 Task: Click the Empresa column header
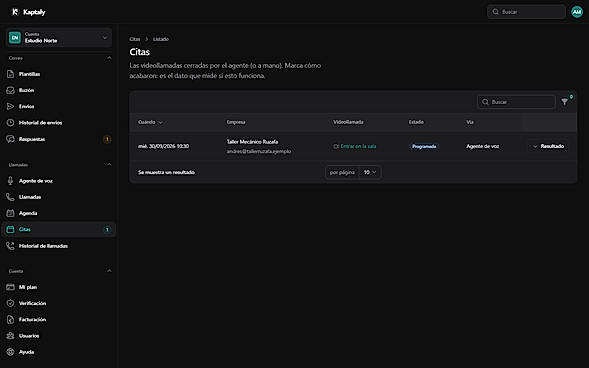click(x=236, y=122)
